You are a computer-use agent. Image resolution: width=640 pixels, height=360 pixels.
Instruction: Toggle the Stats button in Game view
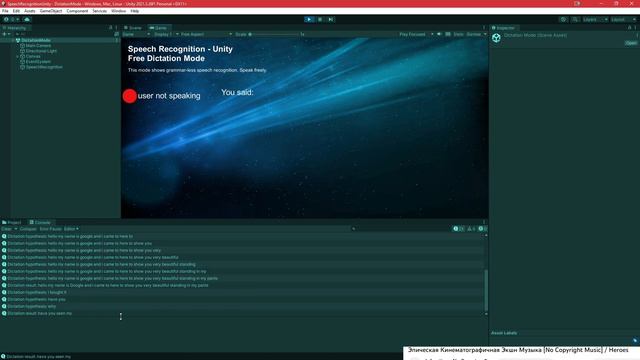click(458, 34)
